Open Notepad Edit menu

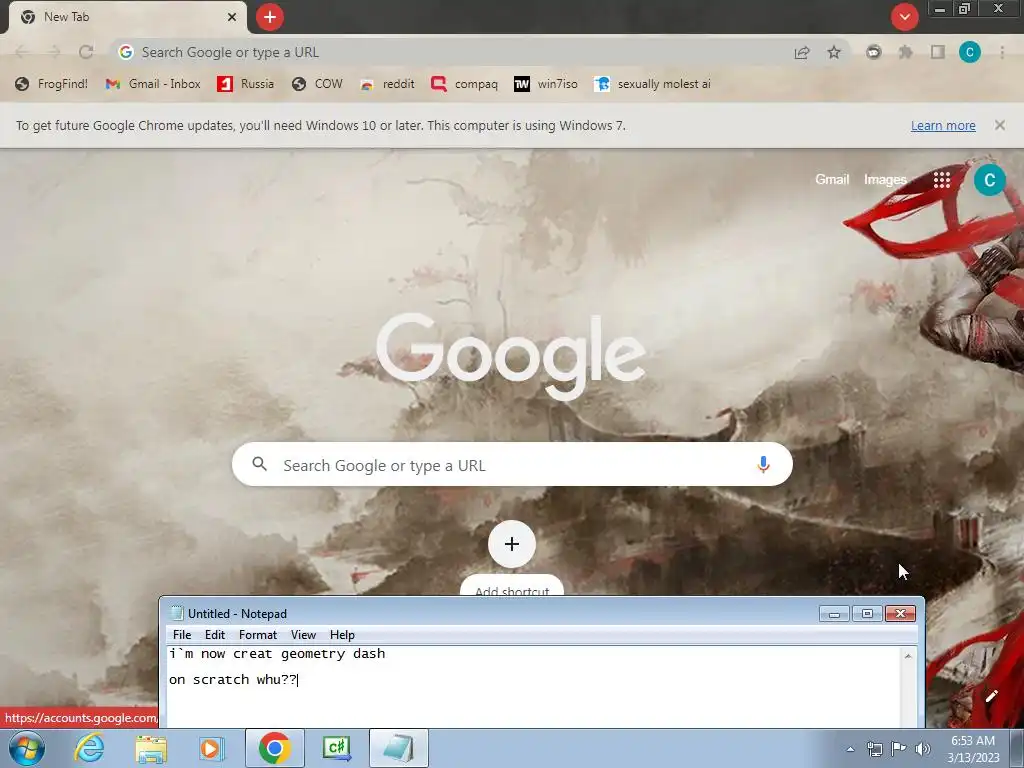pos(215,635)
